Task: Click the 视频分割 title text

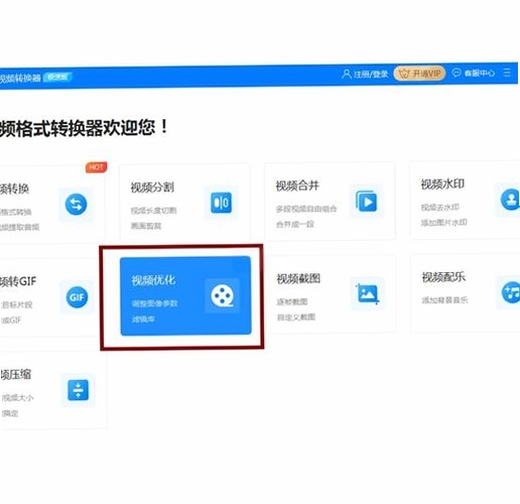Action: click(152, 187)
